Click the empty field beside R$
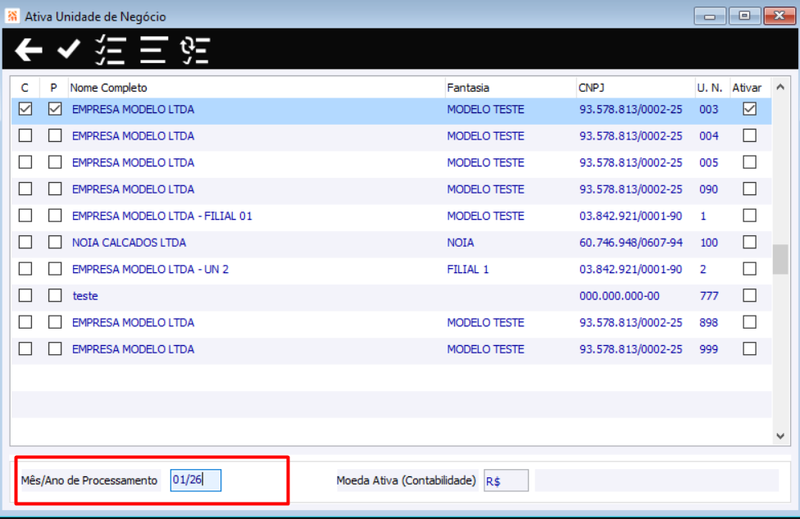The height and width of the screenshot is (519, 800). pyautogui.click(x=657, y=481)
